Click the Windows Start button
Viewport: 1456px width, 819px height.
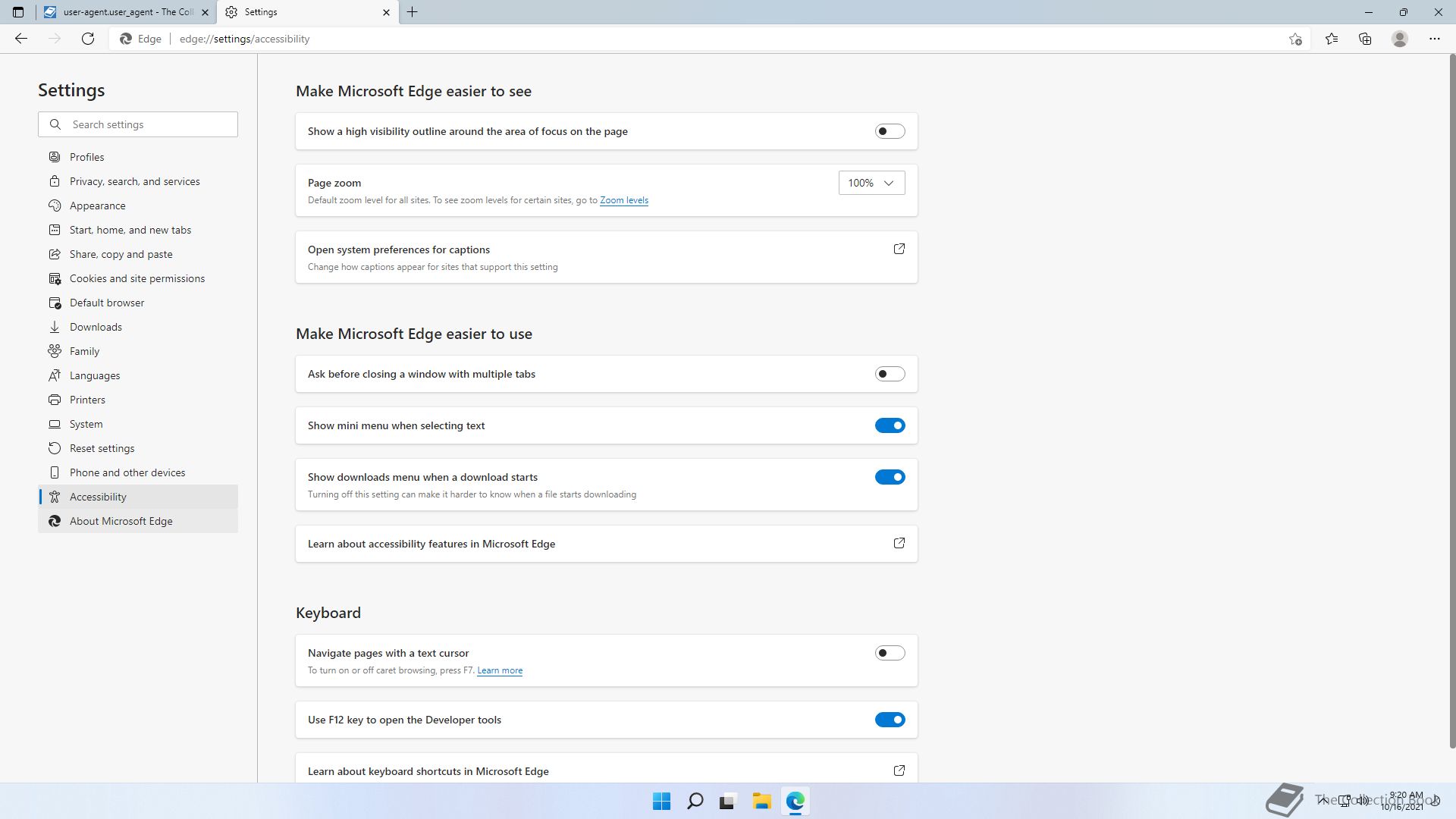point(661,802)
